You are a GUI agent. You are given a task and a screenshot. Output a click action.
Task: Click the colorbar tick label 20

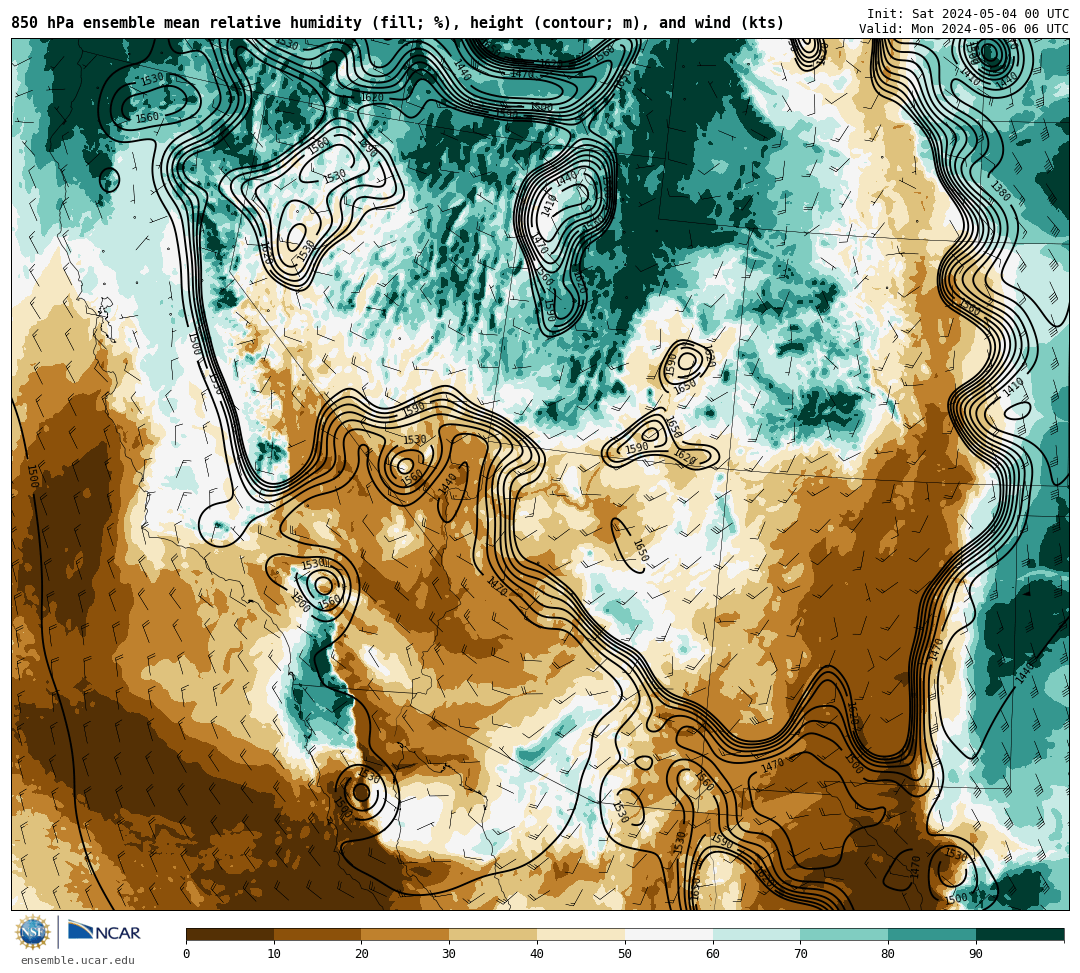[362, 954]
